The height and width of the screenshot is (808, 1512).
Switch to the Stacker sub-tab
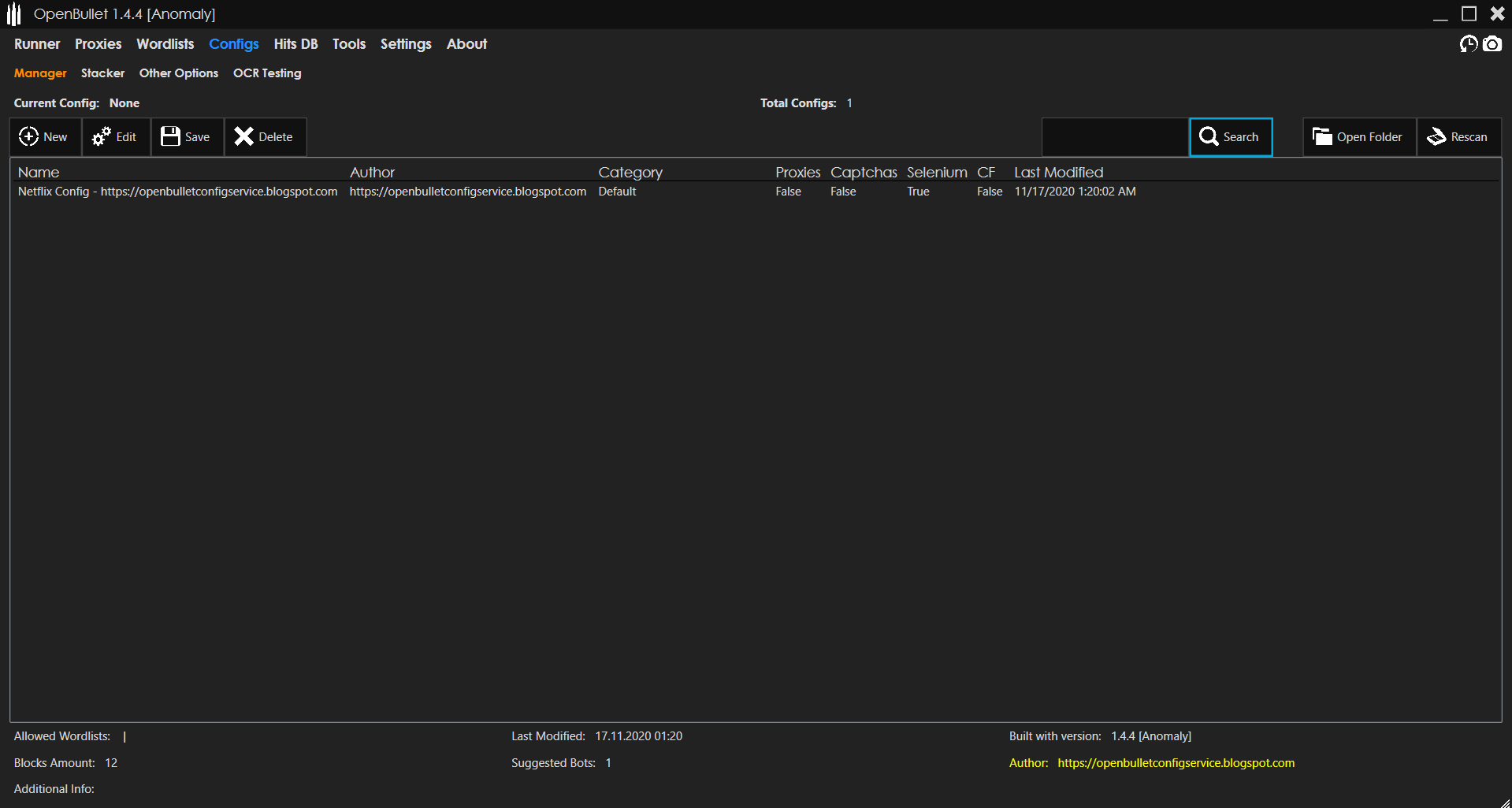point(103,73)
